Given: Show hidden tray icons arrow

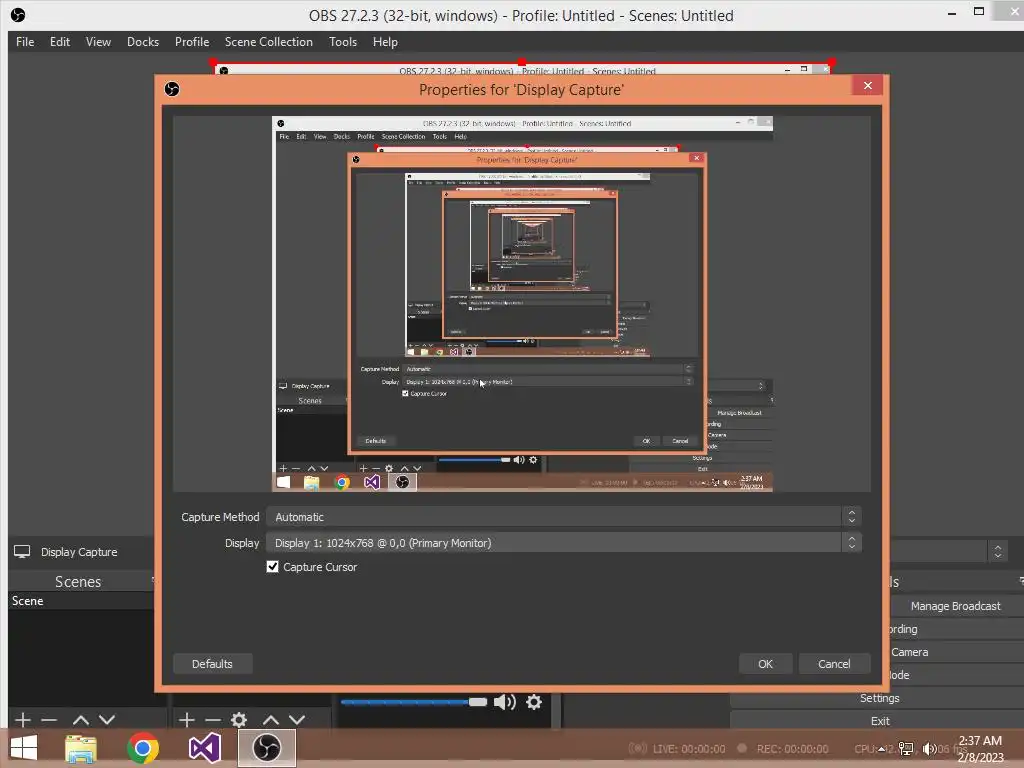Looking at the screenshot, I should coord(882,749).
